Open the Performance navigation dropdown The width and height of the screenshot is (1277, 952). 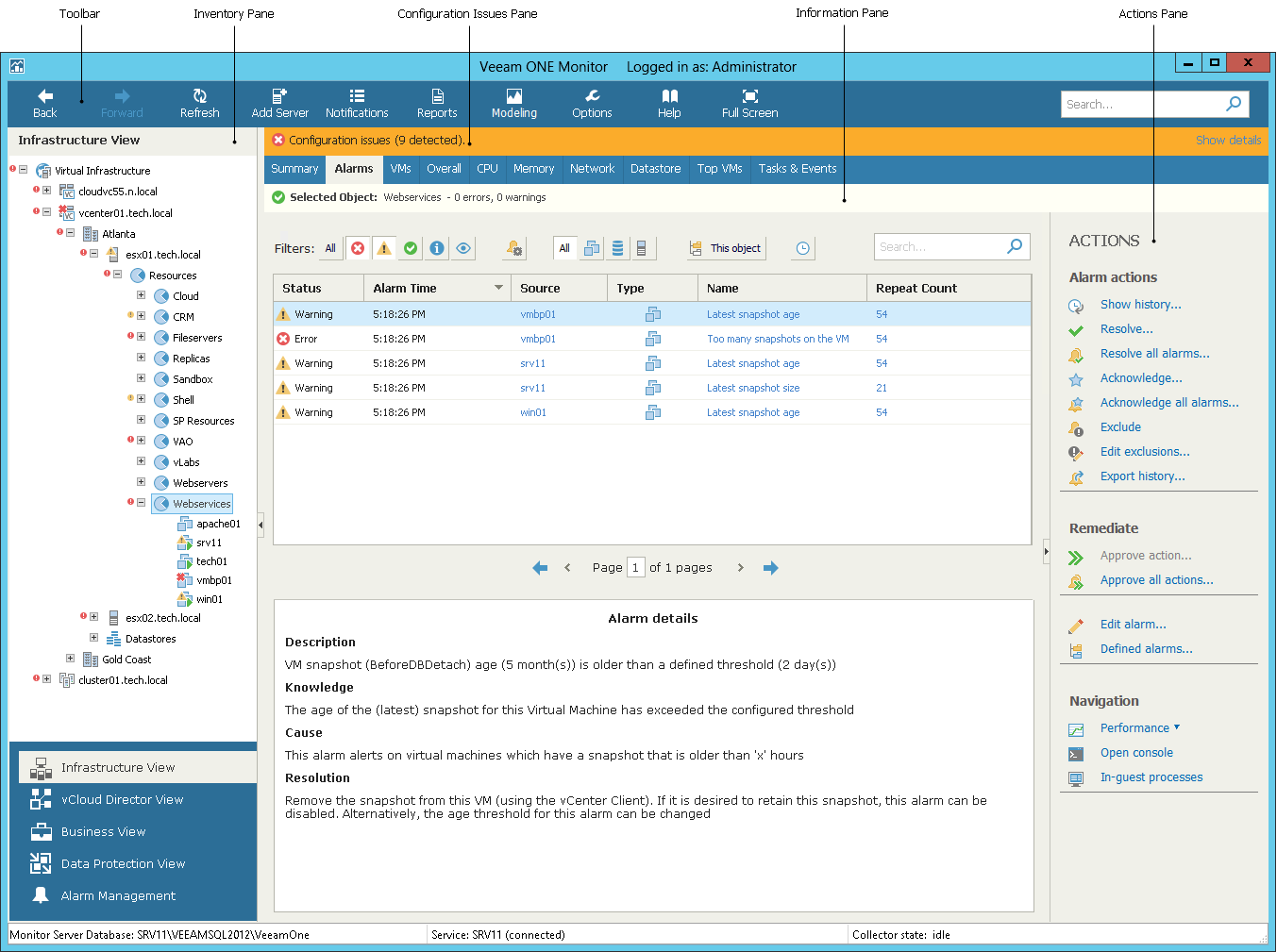[1140, 728]
